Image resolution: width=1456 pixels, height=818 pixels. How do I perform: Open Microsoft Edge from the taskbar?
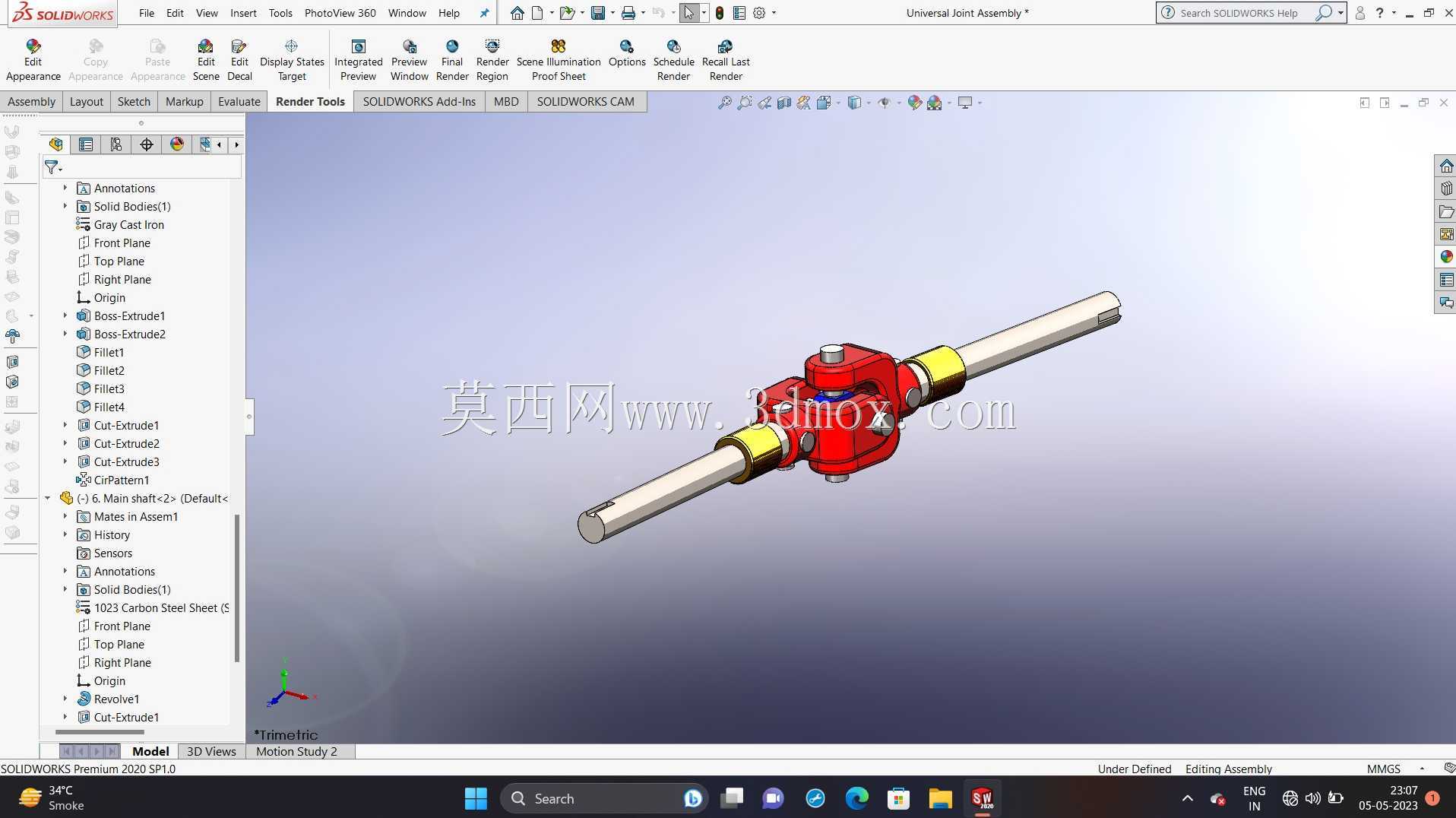[x=857, y=798]
